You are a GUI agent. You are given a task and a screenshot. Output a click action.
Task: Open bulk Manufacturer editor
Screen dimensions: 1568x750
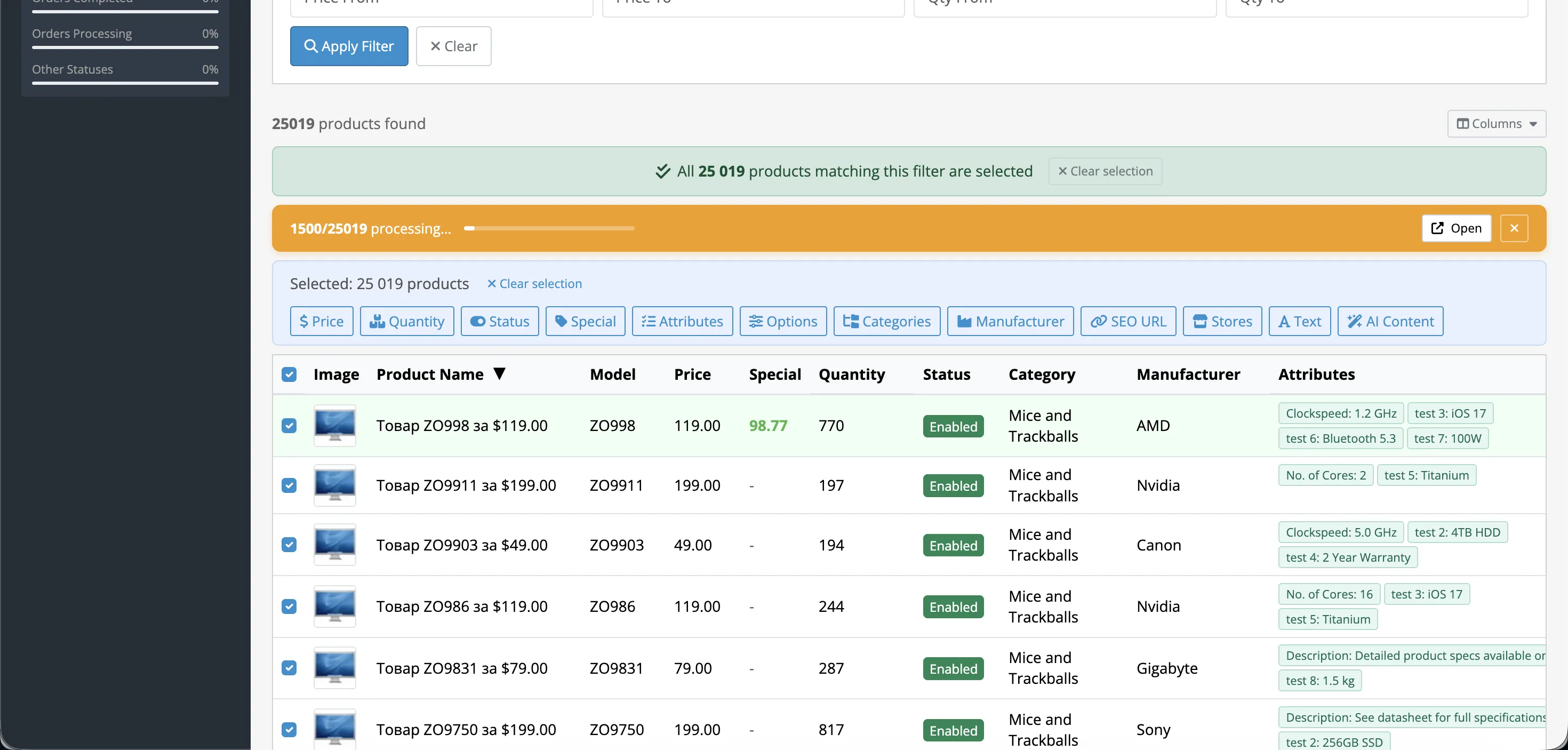(x=1010, y=321)
